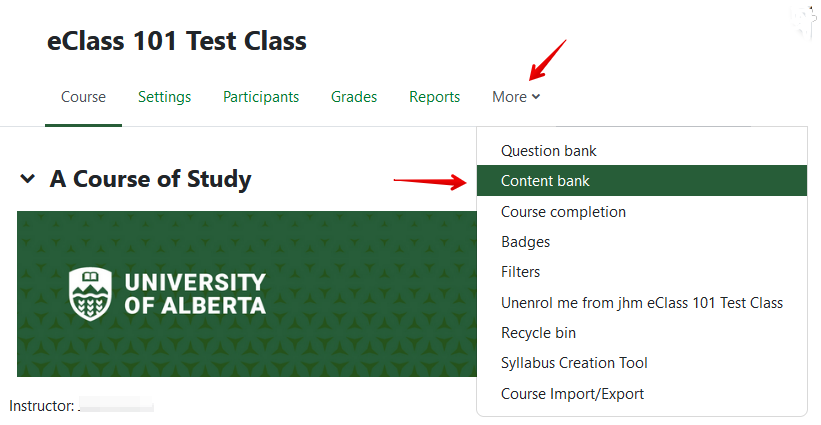Image resolution: width=821 pixels, height=425 pixels.
Task: Switch to the Reports tab
Action: 435,97
